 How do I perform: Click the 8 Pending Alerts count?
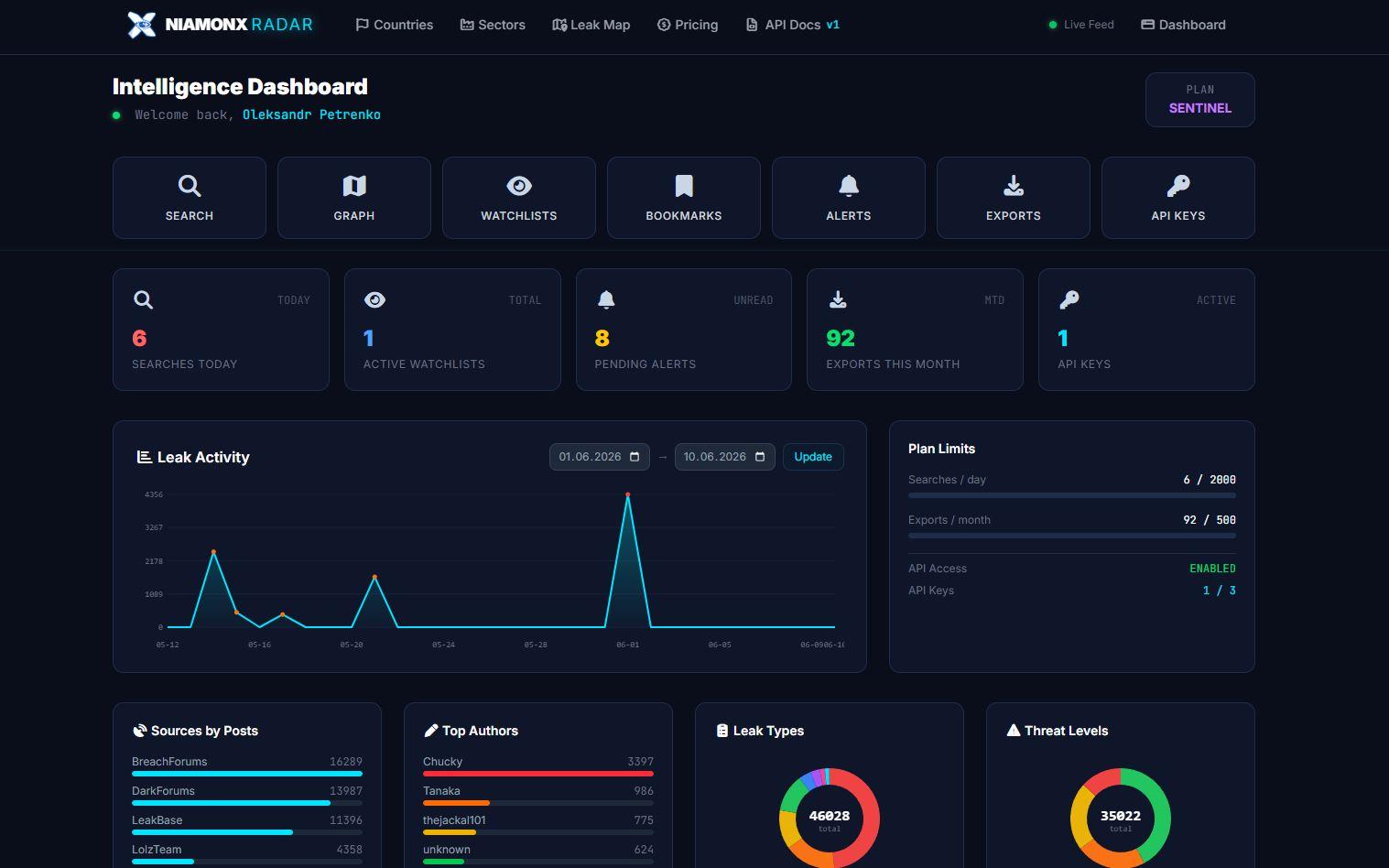(602, 339)
